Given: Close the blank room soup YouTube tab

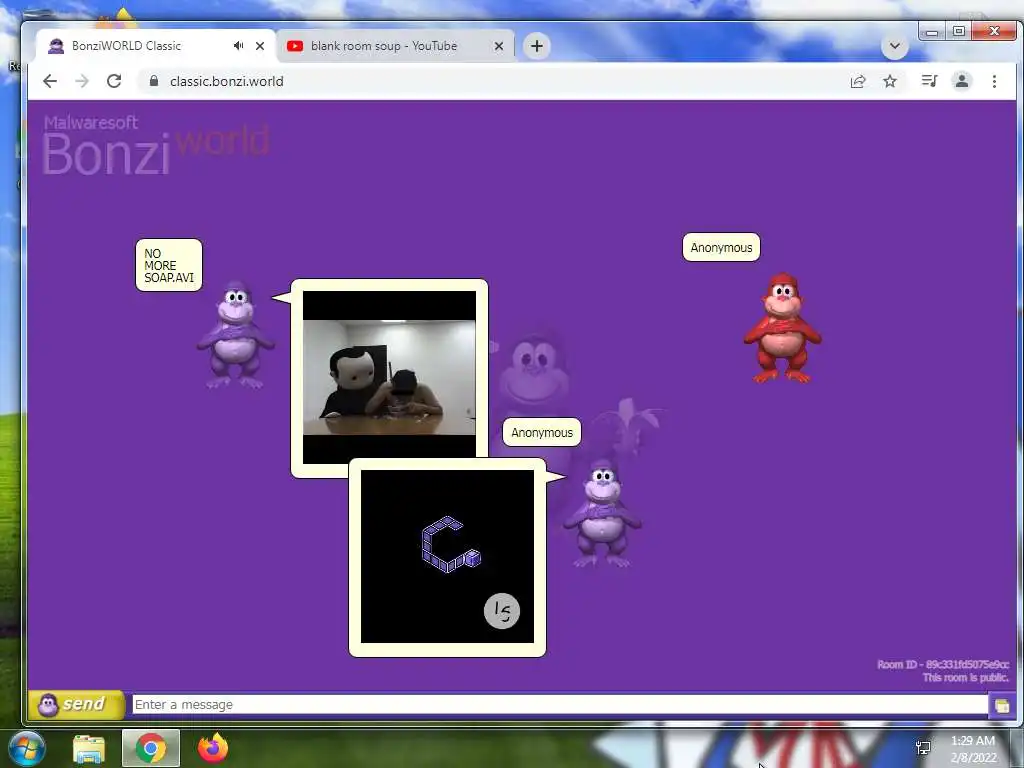Looking at the screenshot, I should click(x=499, y=46).
